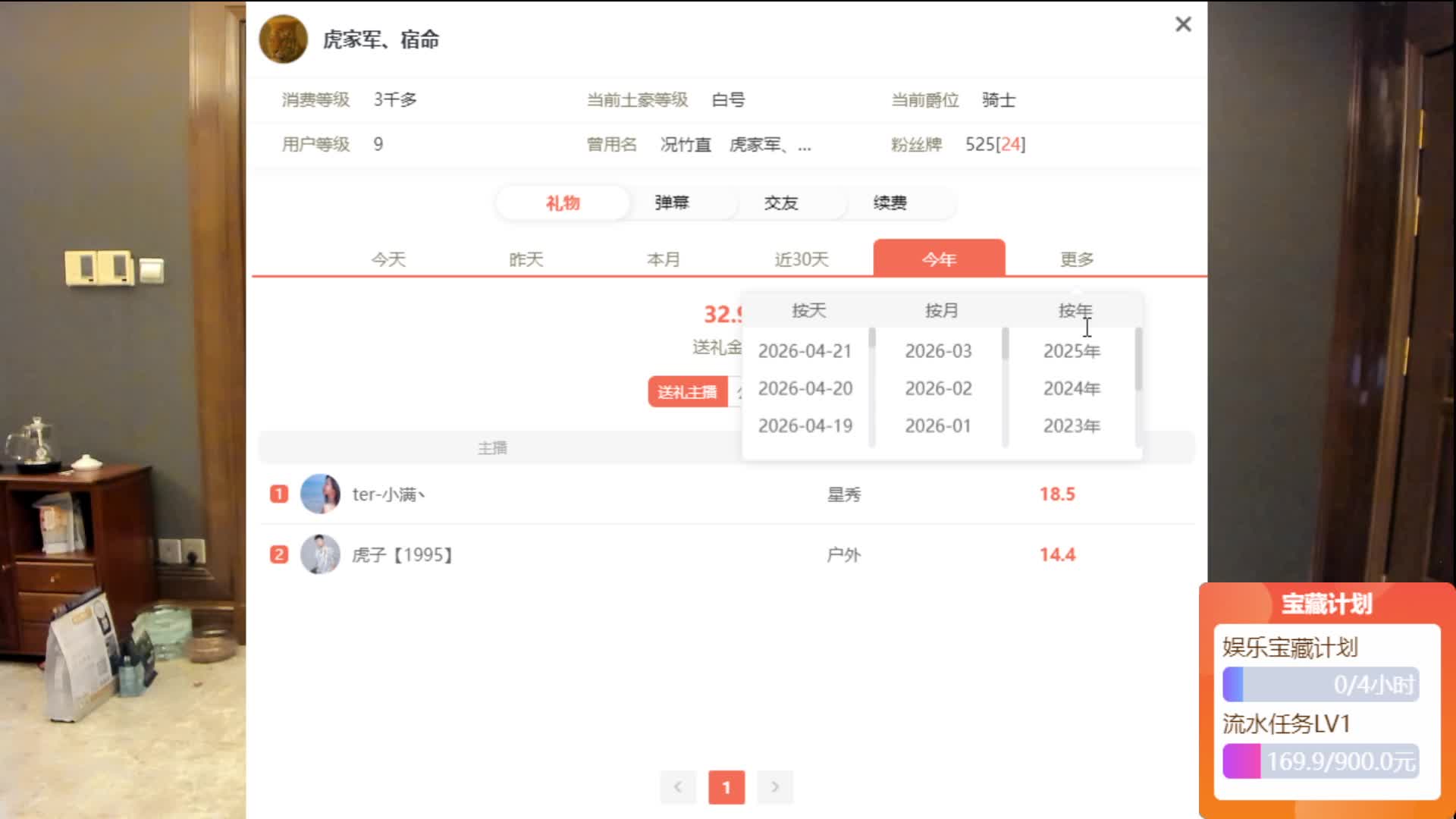Choose date 2026-04-20 from list
1456x819 pixels.
805,388
